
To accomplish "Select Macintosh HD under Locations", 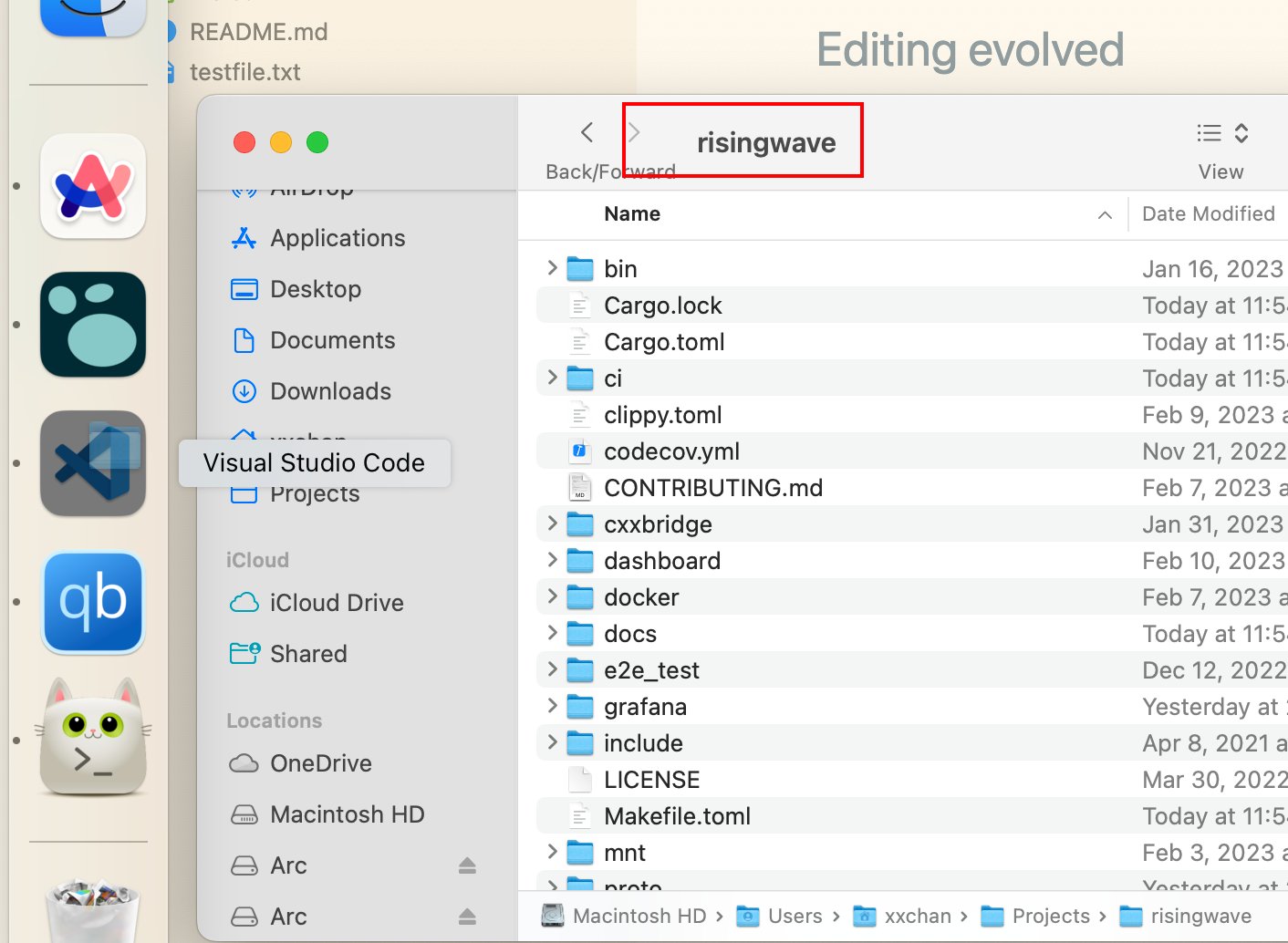I will (347, 813).
